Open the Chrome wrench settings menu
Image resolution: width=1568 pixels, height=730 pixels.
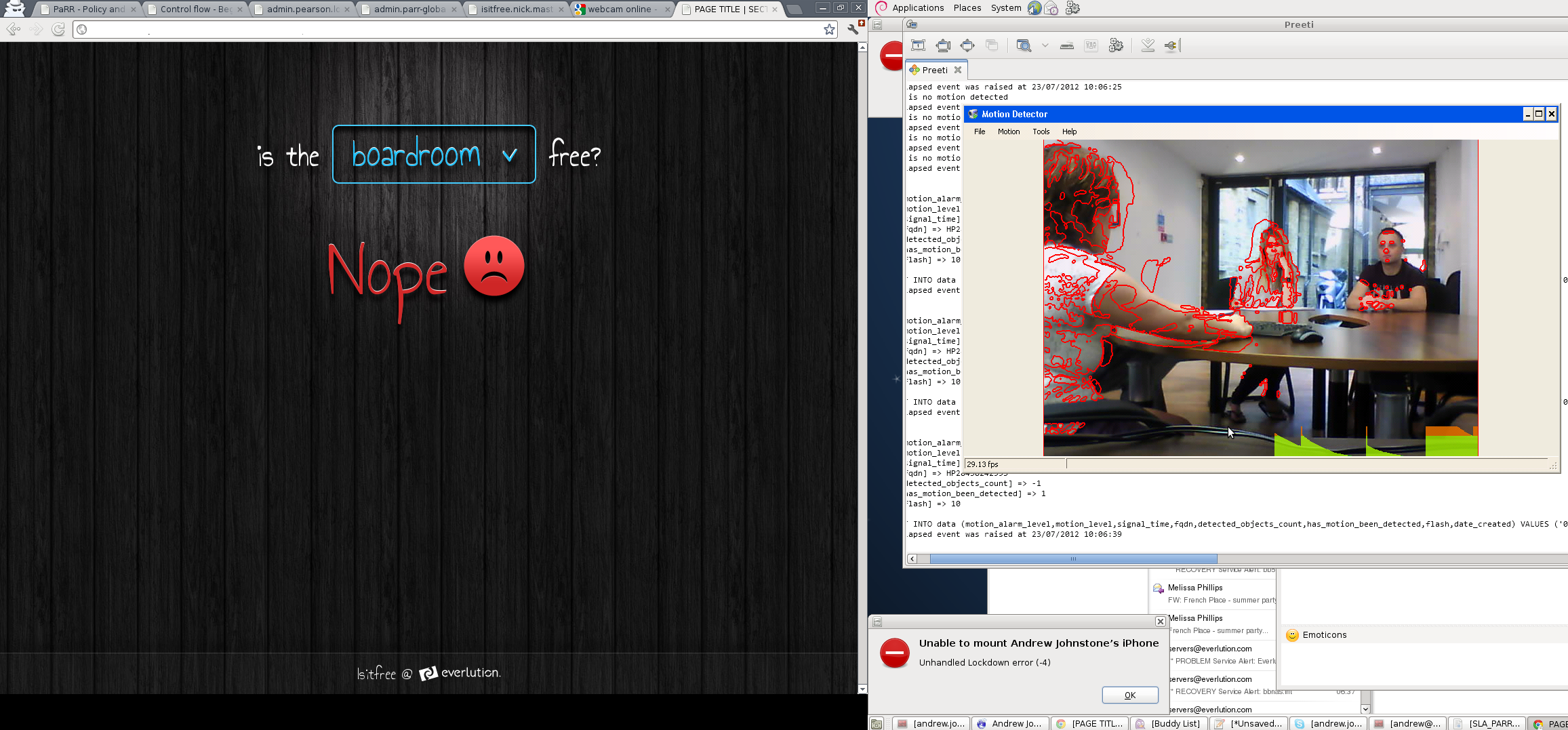point(853,29)
